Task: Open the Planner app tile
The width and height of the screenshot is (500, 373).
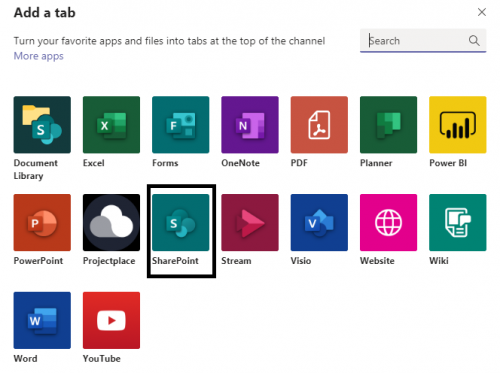Action: tap(388, 125)
